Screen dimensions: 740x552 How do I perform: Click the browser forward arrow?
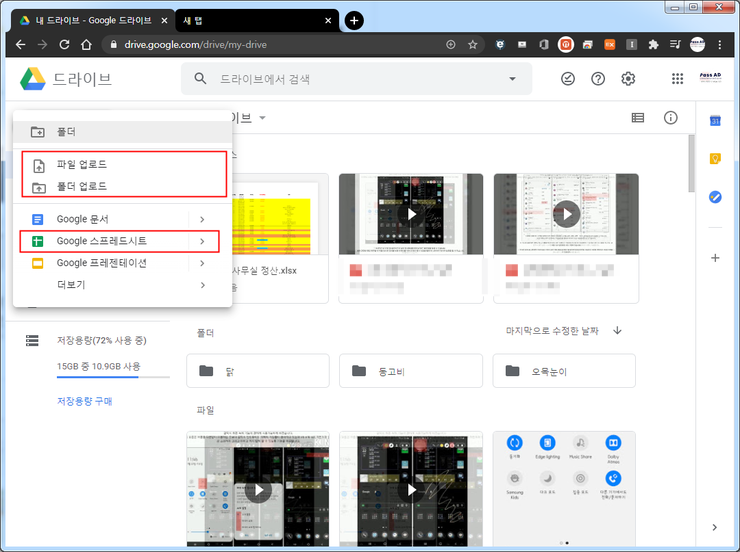click(42, 45)
